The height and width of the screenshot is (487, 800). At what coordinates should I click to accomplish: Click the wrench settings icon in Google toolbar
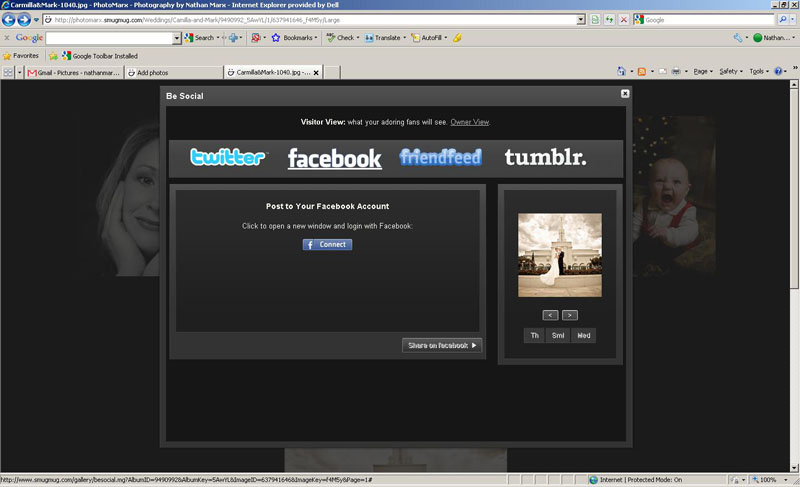[738, 38]
